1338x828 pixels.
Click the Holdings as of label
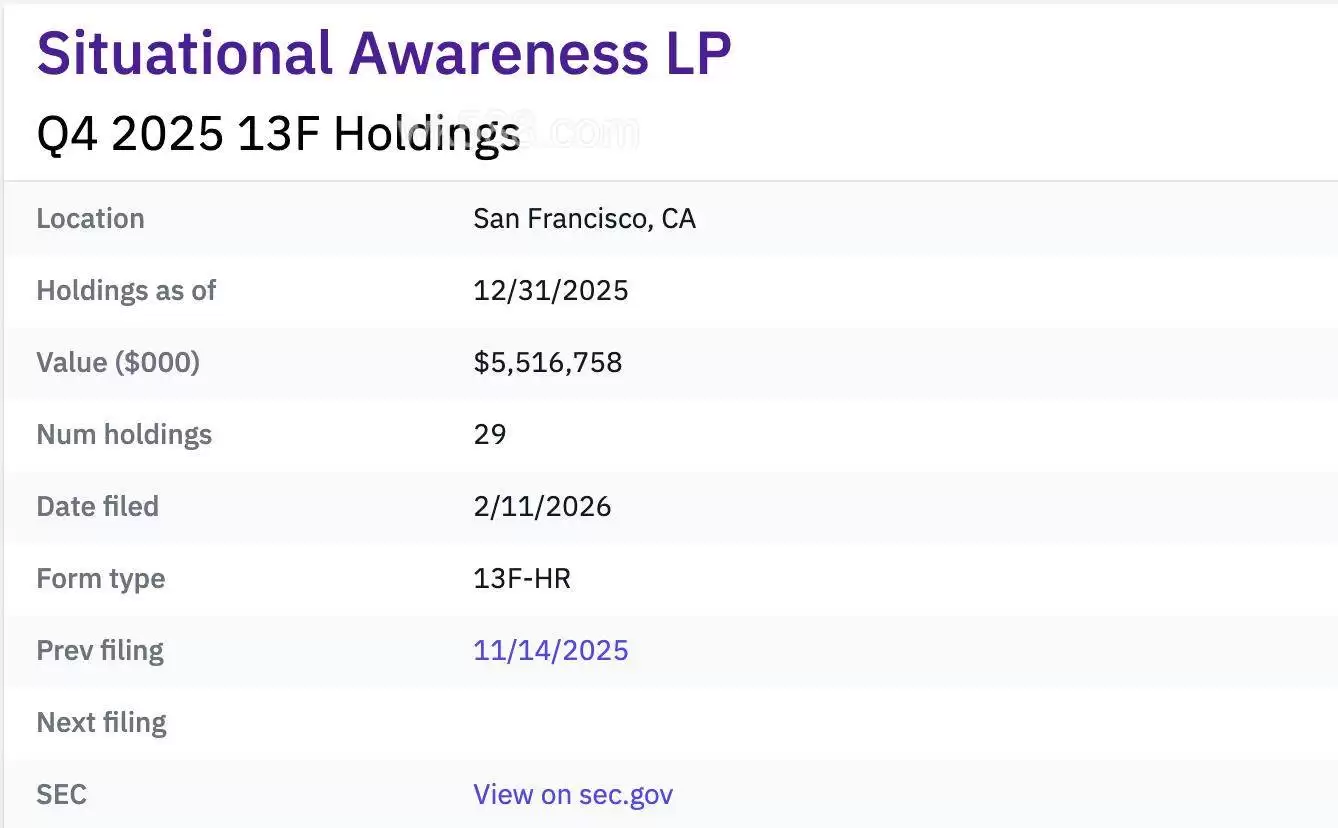126,291
